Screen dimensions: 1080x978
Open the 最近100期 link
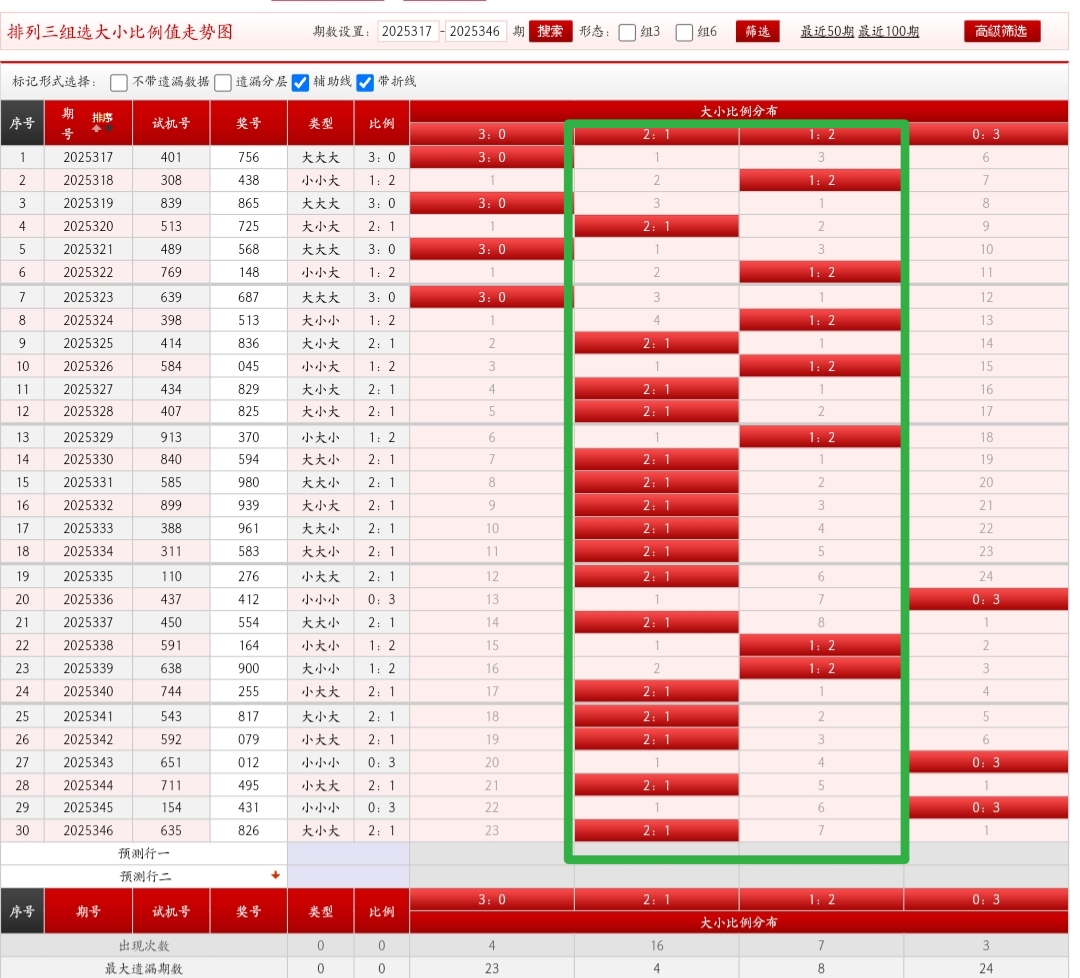[x=888, y=32]
